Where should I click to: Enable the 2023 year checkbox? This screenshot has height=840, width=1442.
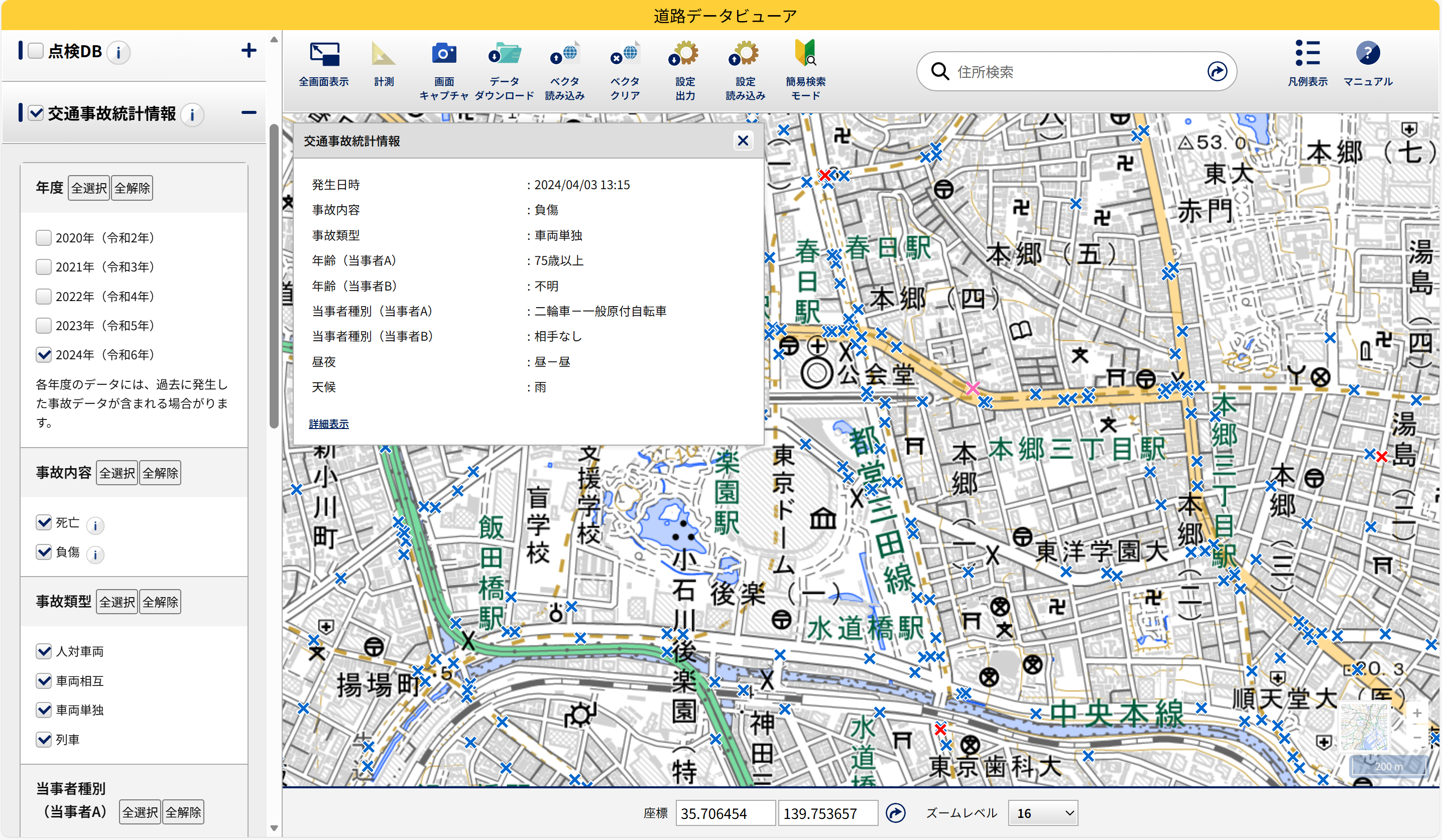point(44,325)
